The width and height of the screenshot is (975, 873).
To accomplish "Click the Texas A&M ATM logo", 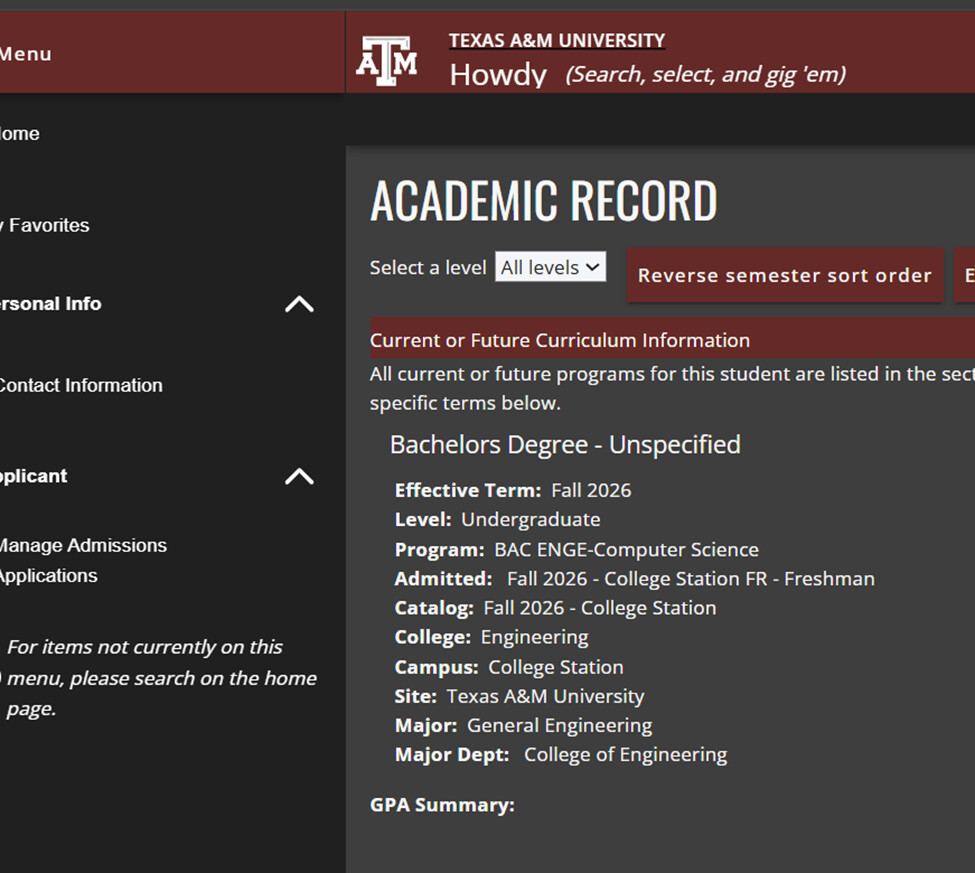I will click(x=386, y=60).
